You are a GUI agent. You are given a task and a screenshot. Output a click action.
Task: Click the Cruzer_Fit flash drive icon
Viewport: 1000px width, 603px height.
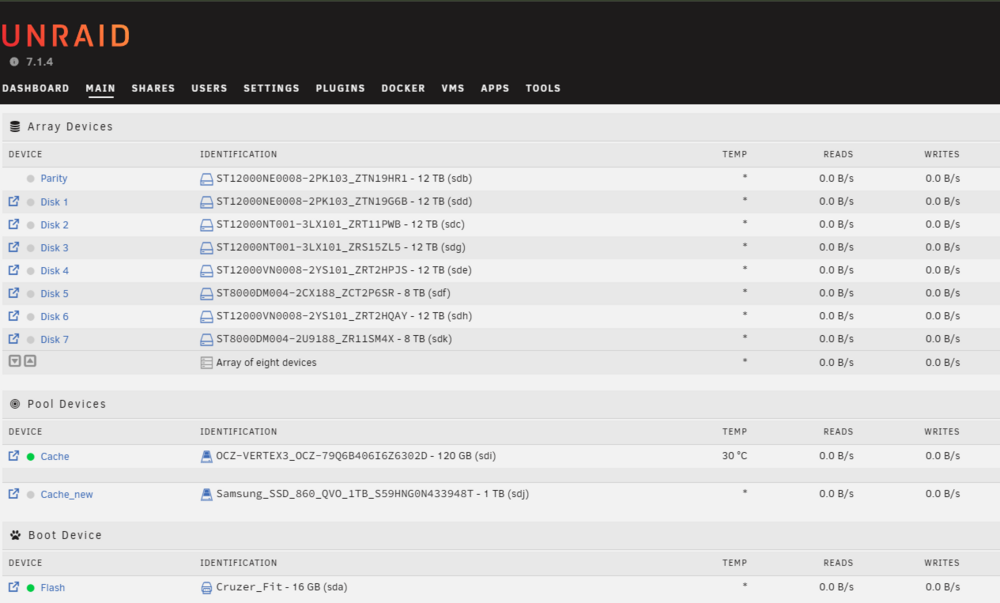(207, 588)
